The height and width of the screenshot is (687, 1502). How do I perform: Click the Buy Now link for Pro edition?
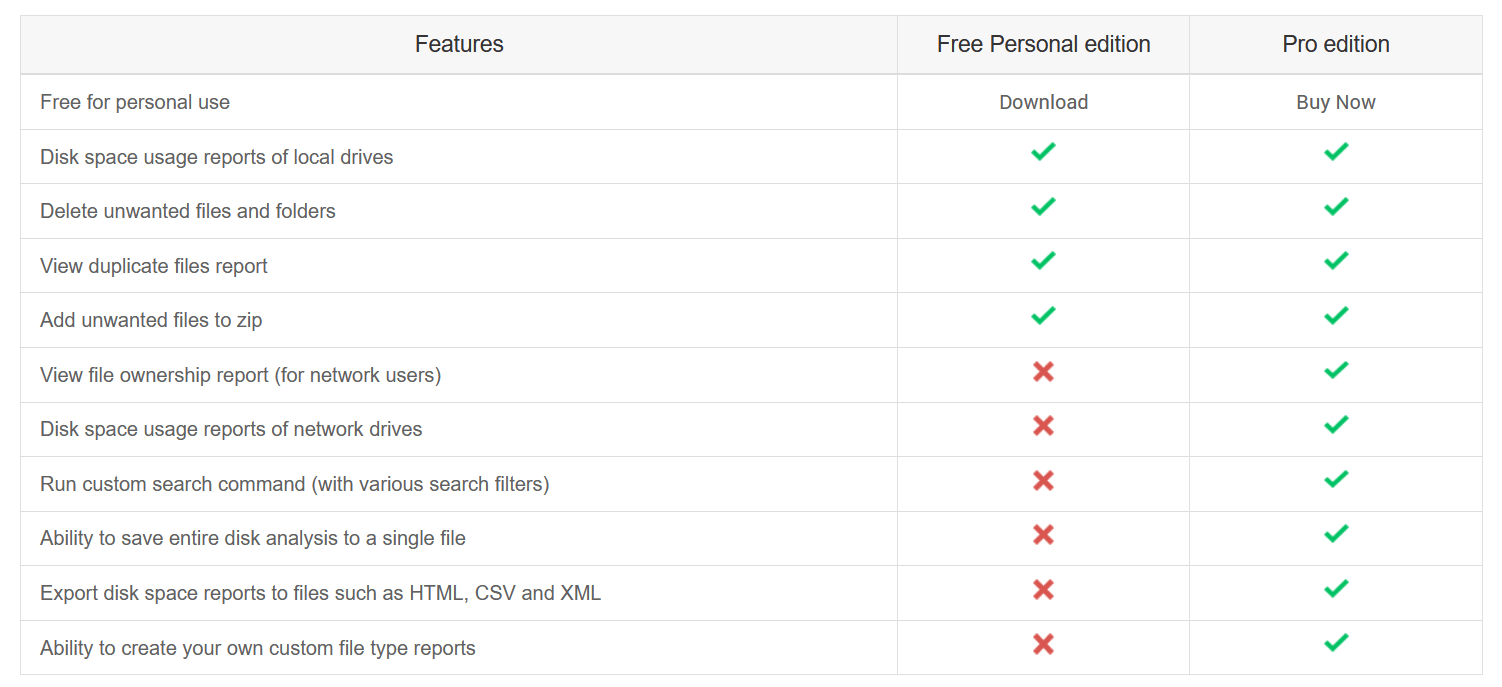[x=1335, y=102]
